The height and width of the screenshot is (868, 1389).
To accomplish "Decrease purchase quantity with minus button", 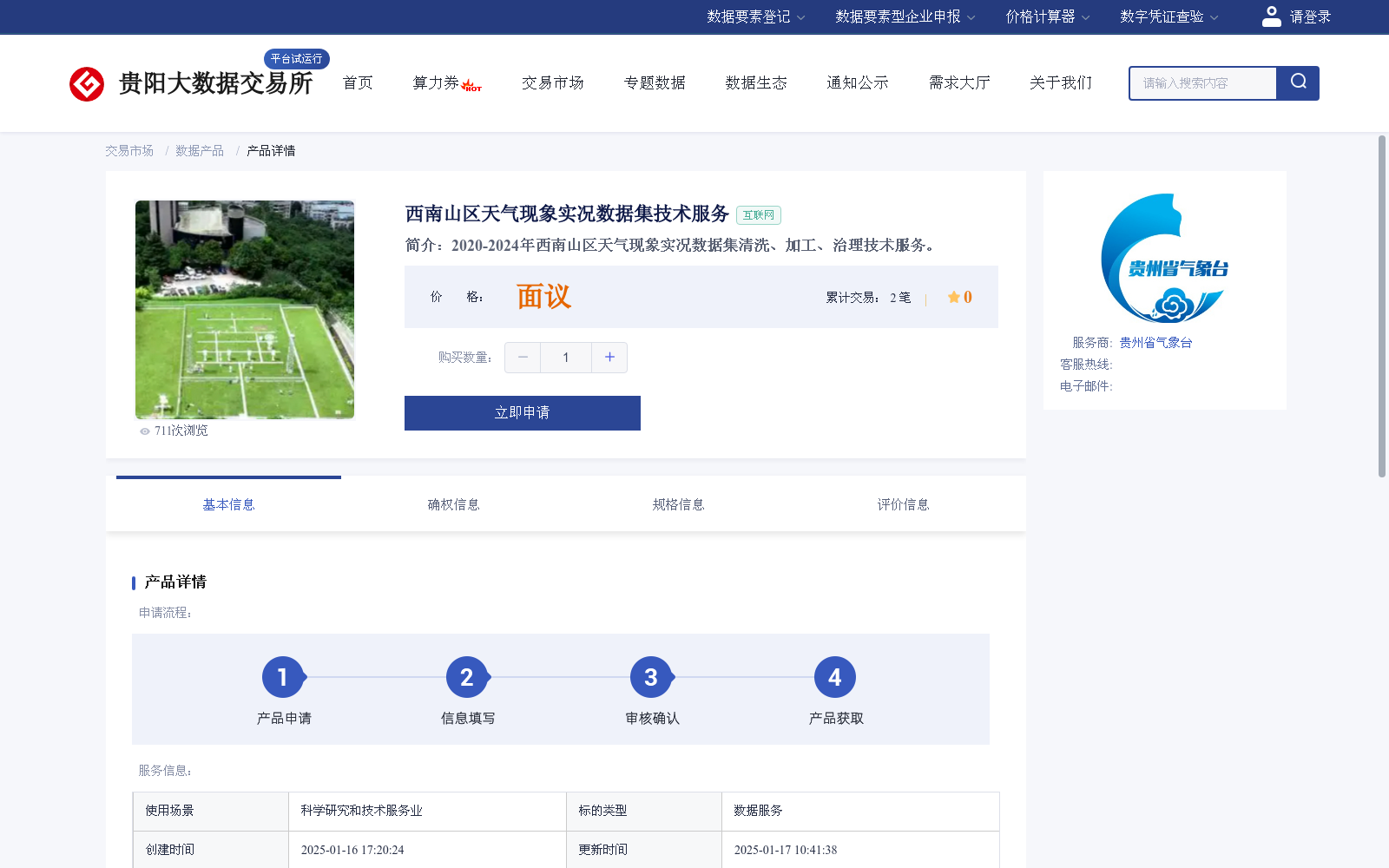I will pos(523,358).
